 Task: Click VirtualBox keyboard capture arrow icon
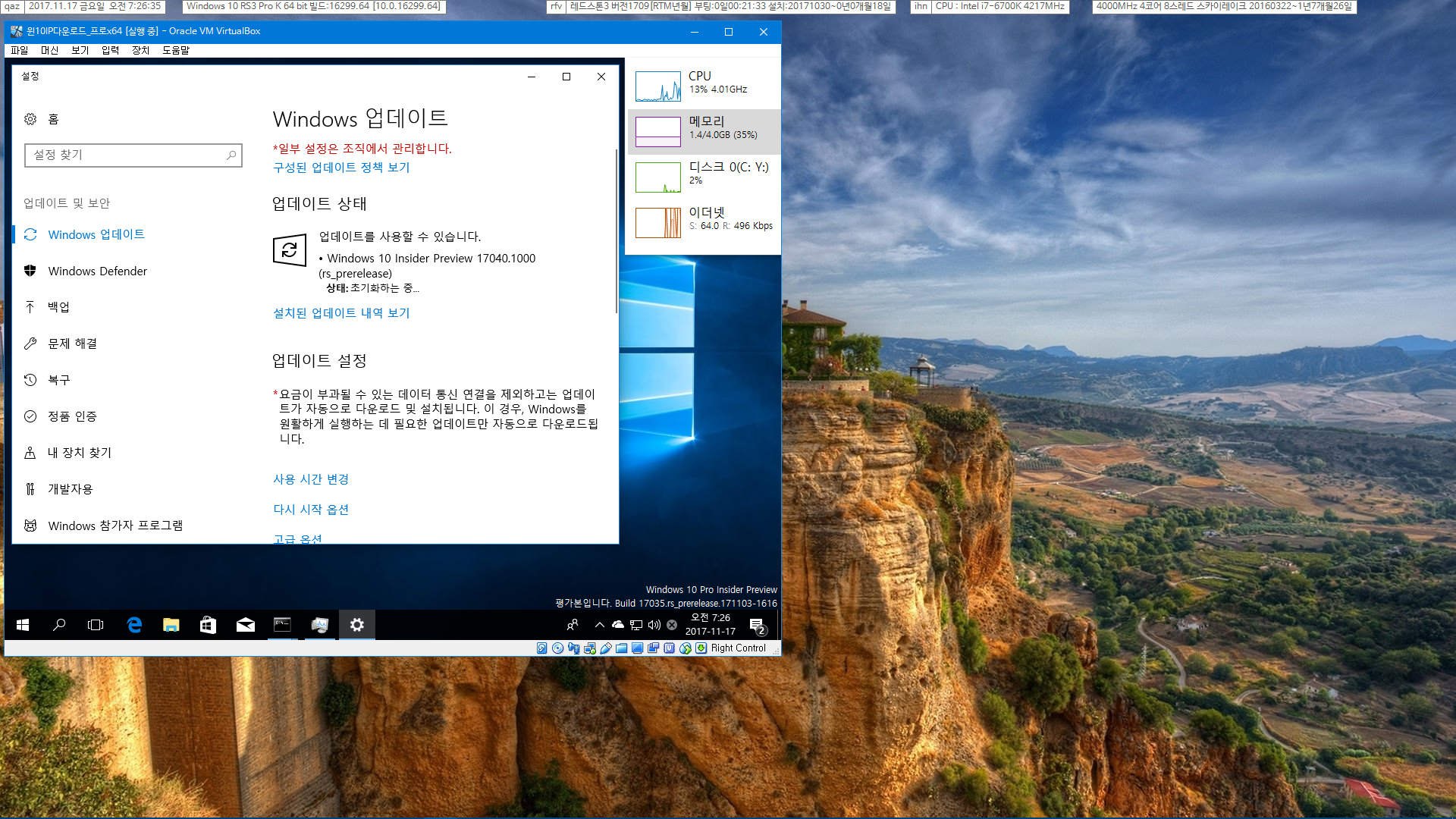[x=701, y=648]
